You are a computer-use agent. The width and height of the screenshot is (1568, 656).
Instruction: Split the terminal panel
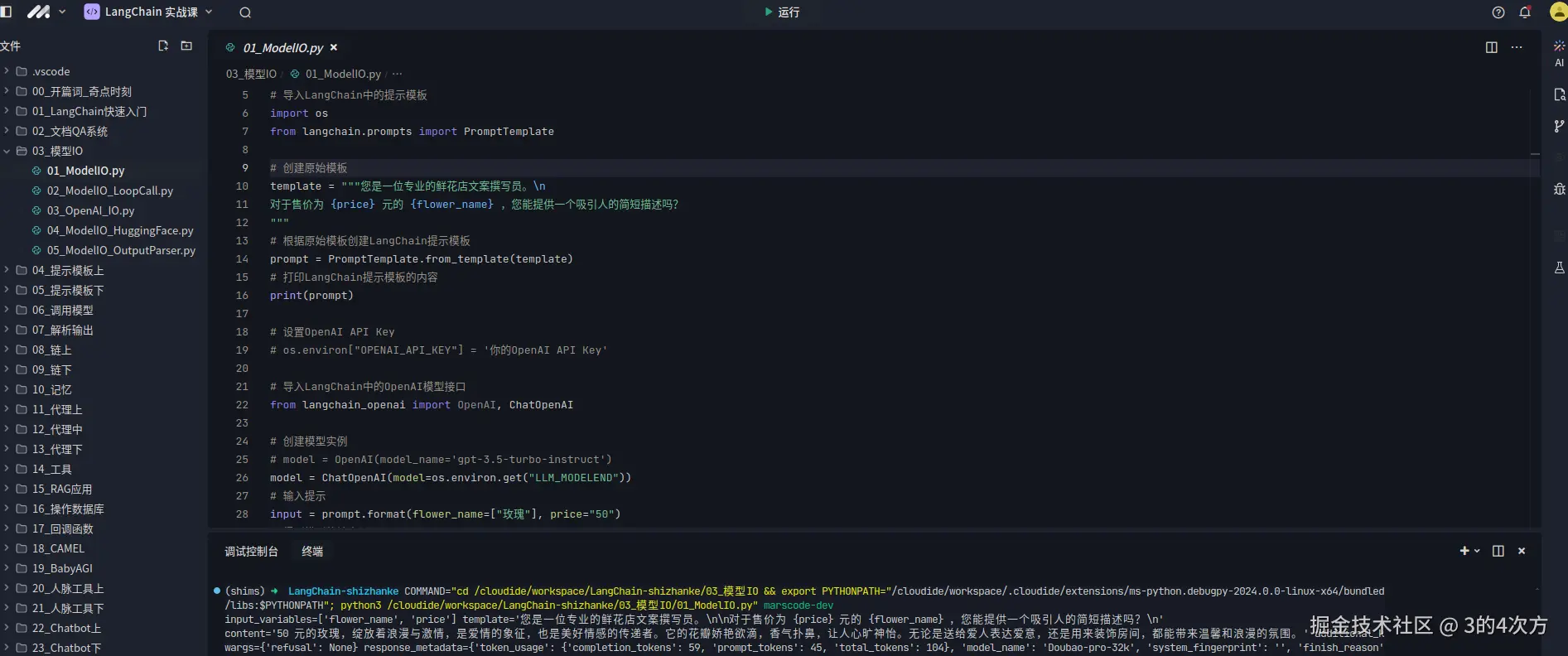1498,551
